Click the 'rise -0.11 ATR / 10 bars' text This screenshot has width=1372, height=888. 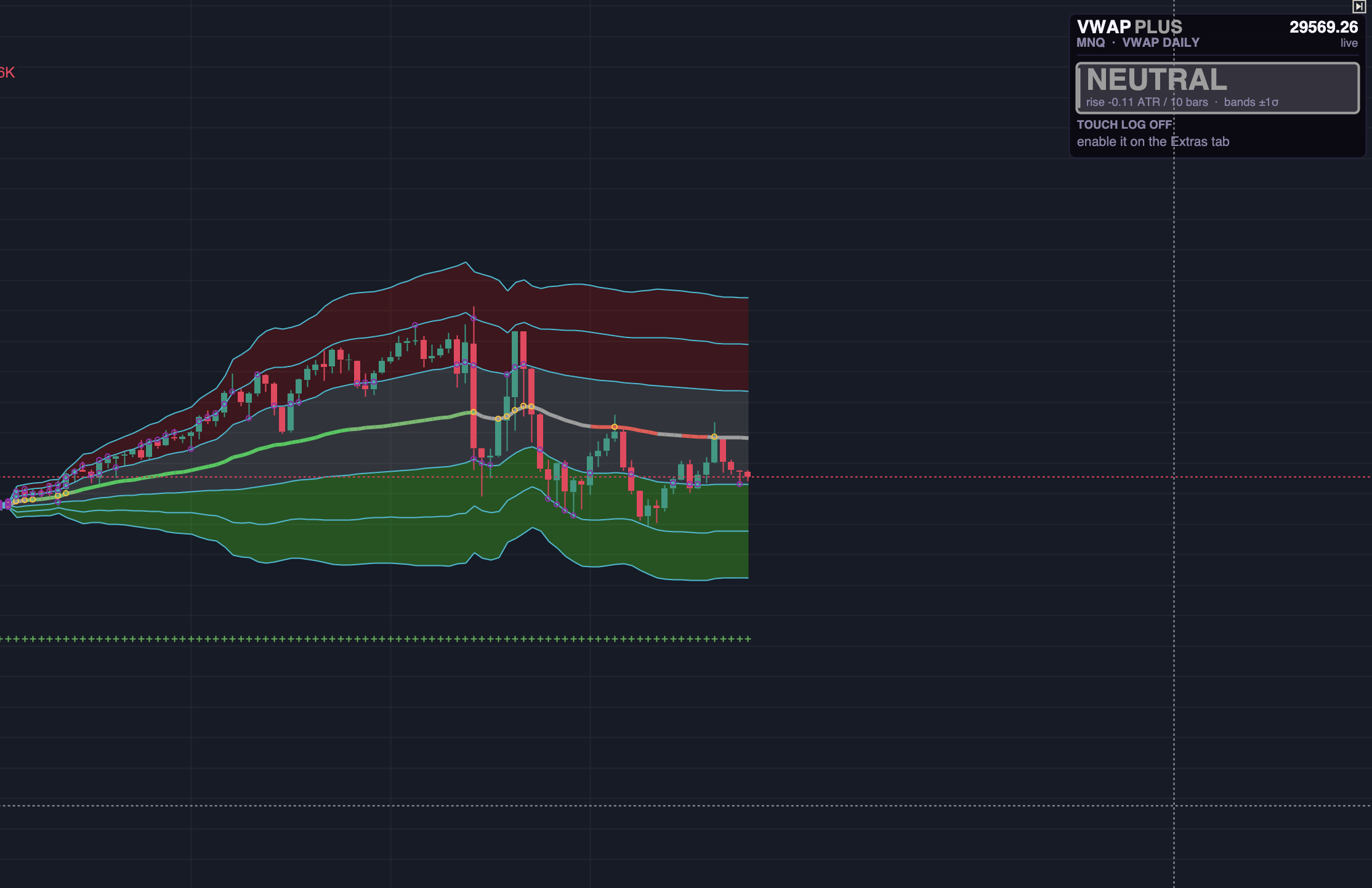click(1147, 102)
